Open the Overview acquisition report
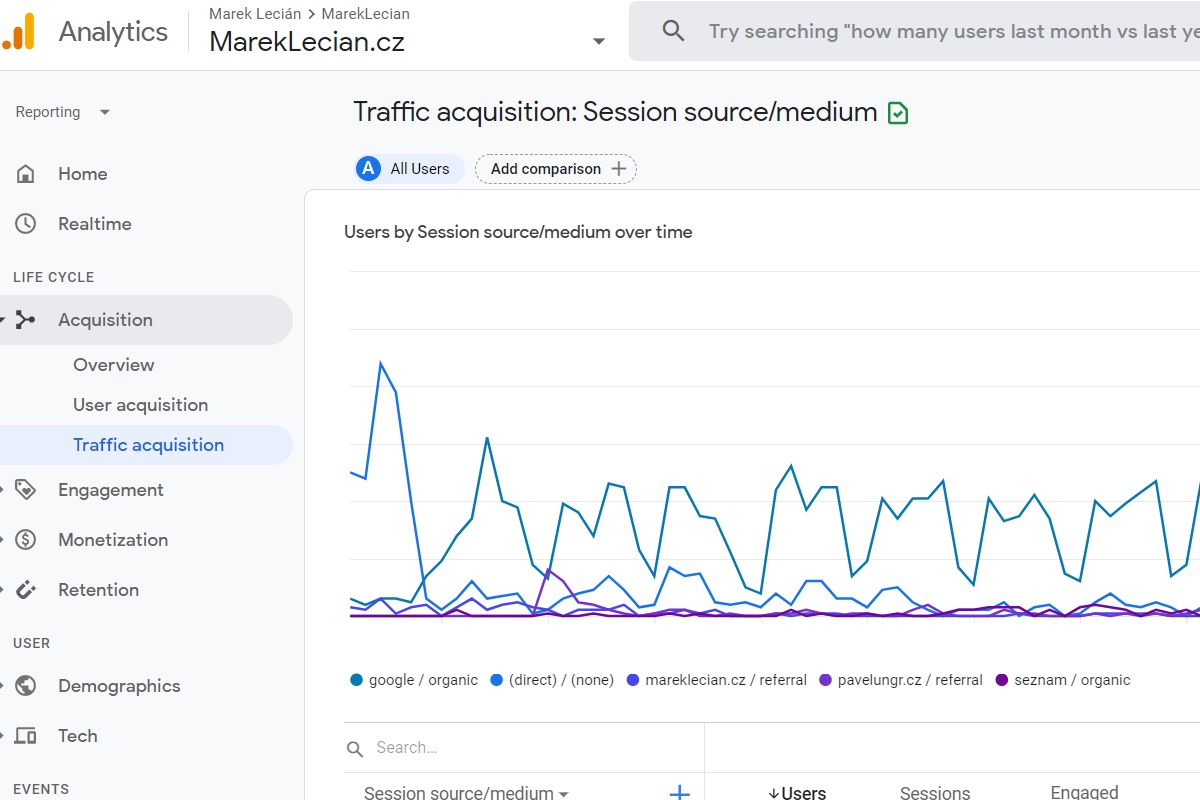1200x800 pixels. tap(114, 365)
